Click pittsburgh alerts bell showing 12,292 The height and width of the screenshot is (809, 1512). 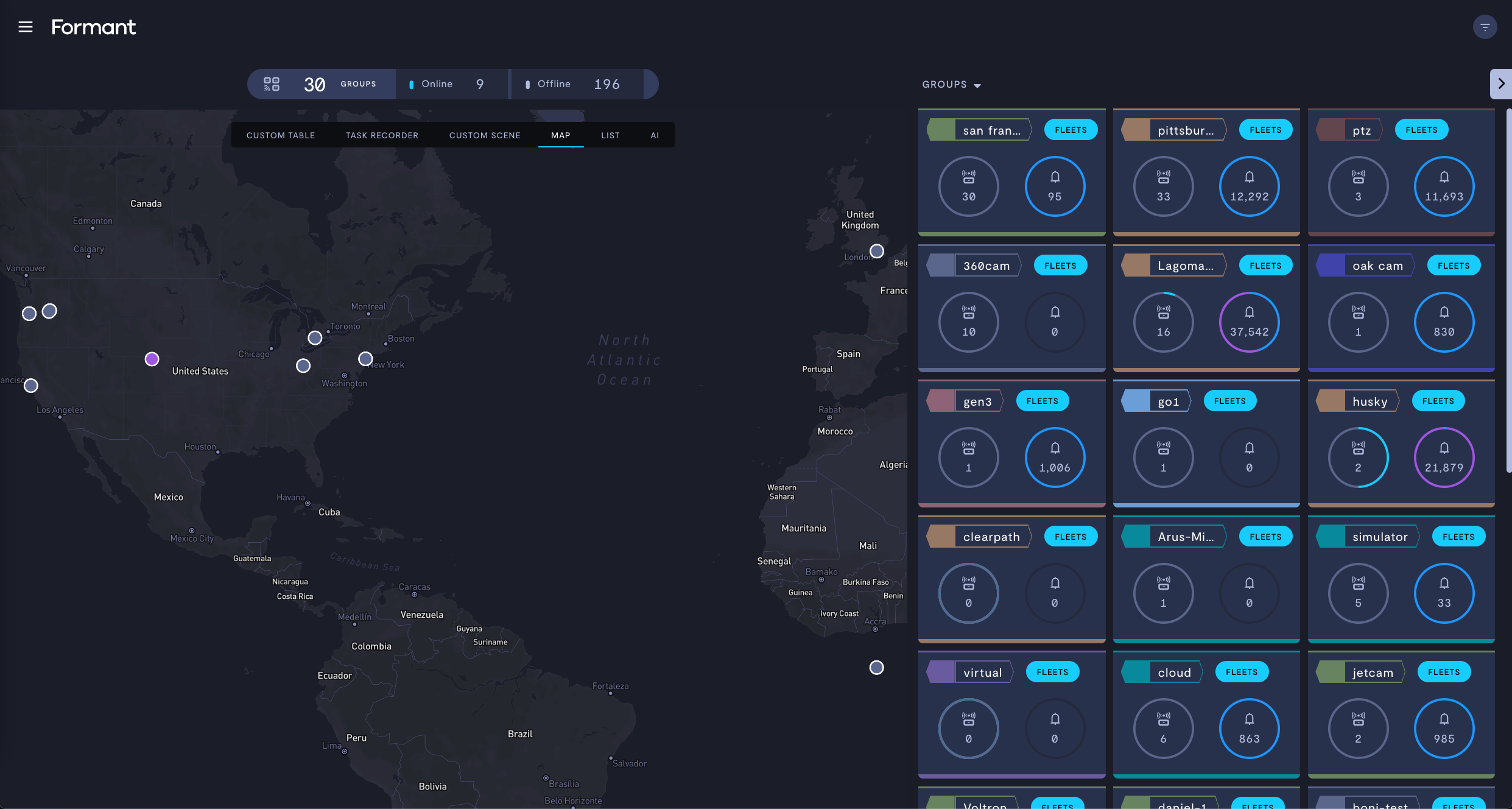[1249, 186]
